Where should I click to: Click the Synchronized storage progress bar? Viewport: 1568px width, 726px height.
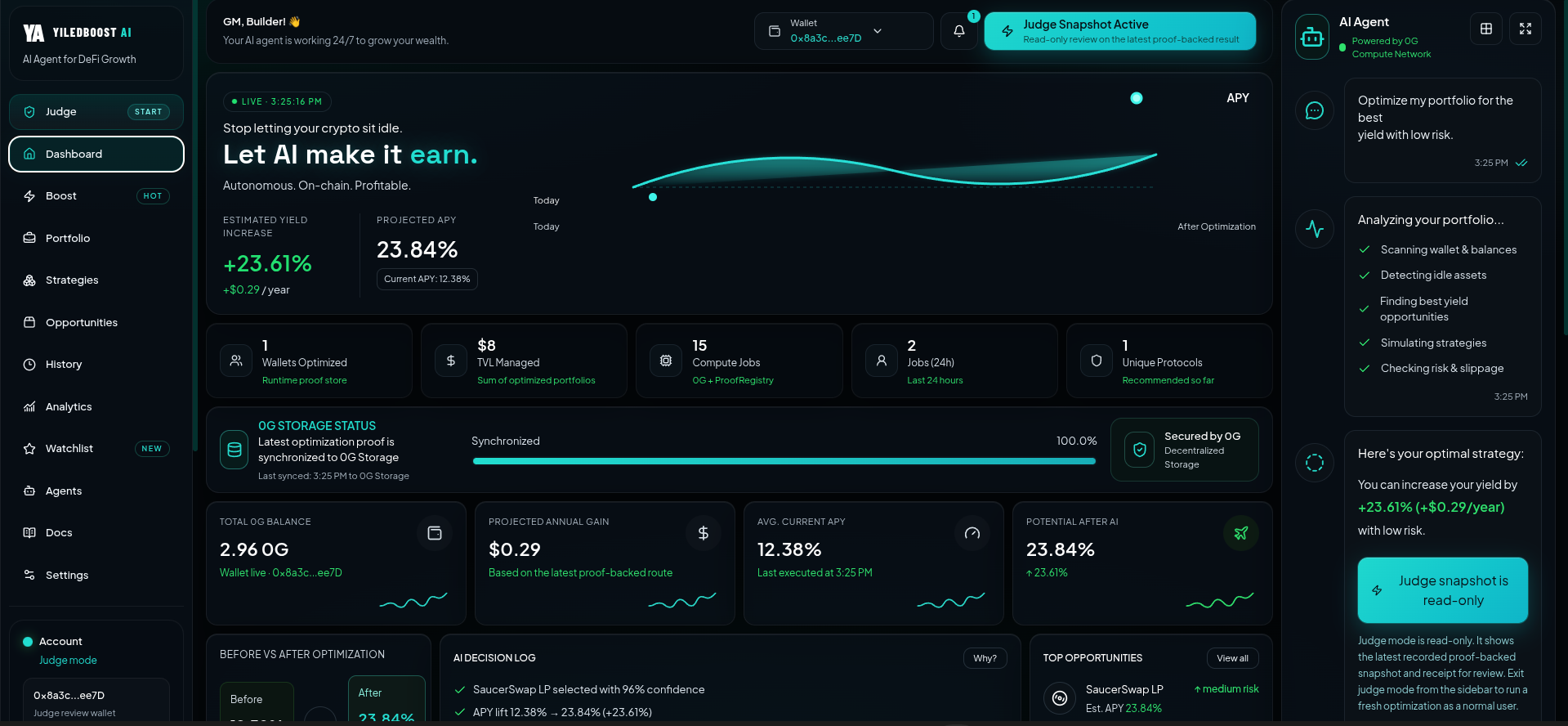(784, 461)
